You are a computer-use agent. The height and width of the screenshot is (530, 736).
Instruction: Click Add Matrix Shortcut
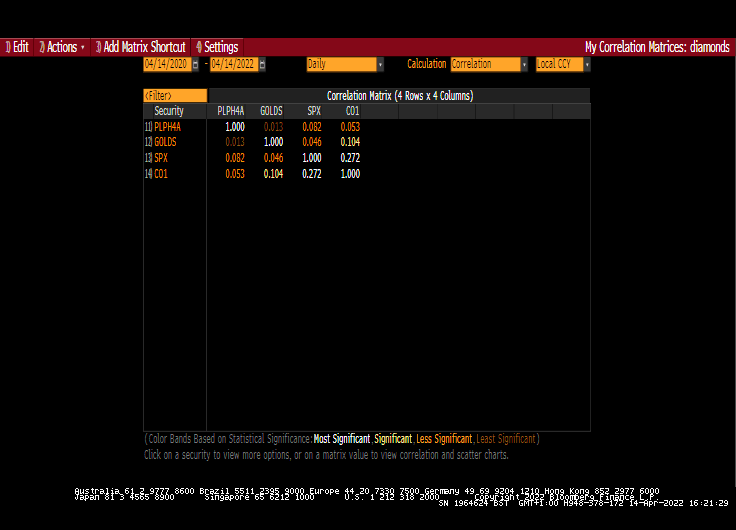point(140,47)
